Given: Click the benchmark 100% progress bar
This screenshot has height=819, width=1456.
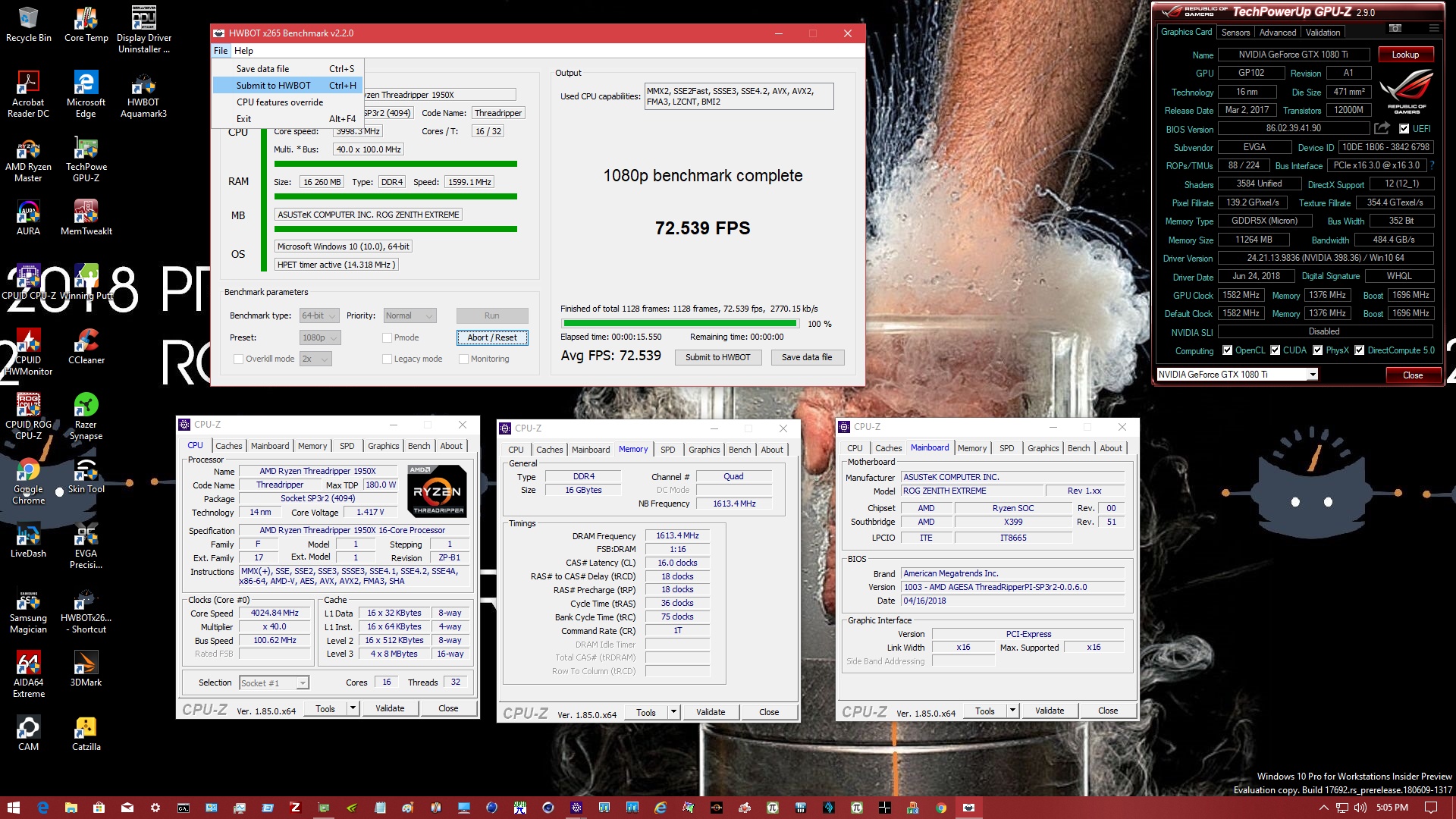Looking at the screenshot, I should coord(679,324).
